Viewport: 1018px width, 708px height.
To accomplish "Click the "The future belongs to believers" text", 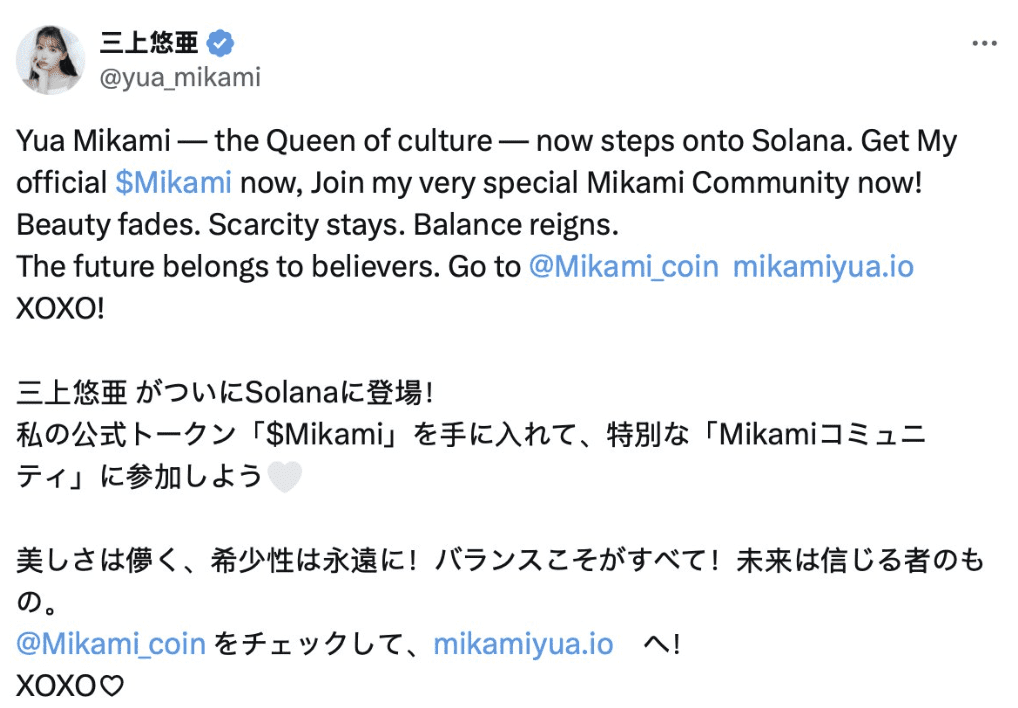I will click(x=228, y=267).
